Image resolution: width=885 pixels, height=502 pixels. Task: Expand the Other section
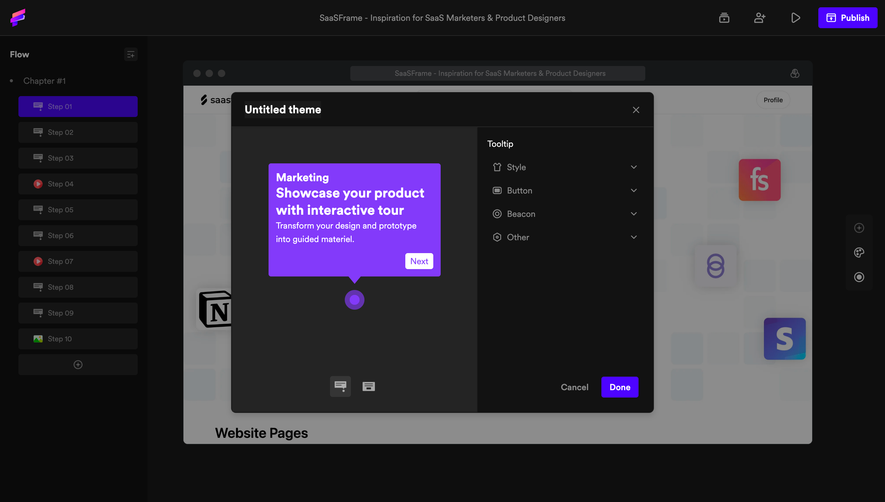[565, 237]
